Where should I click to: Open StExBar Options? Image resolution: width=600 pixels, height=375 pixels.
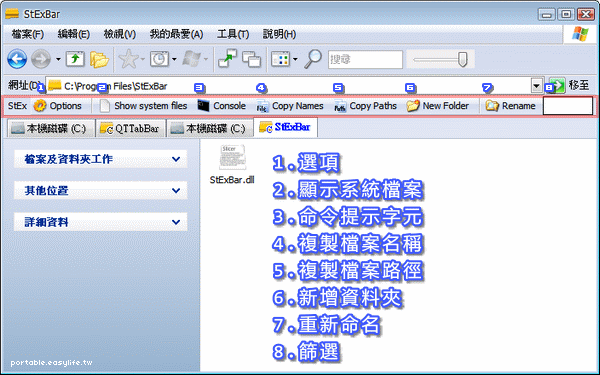pos(57,106)
